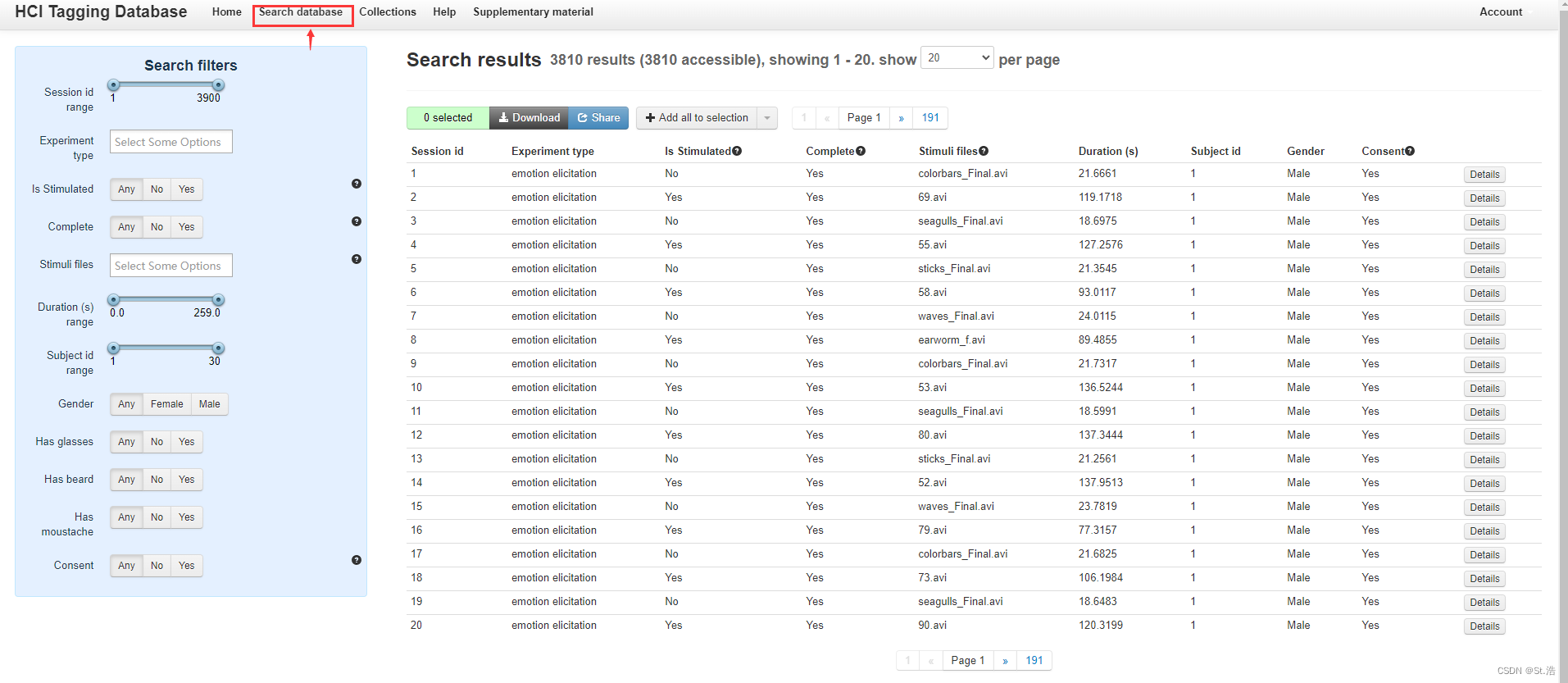1568x683 pixels.
Task: Expand the Add all to selection caret
Action: [x=767, y=118]
